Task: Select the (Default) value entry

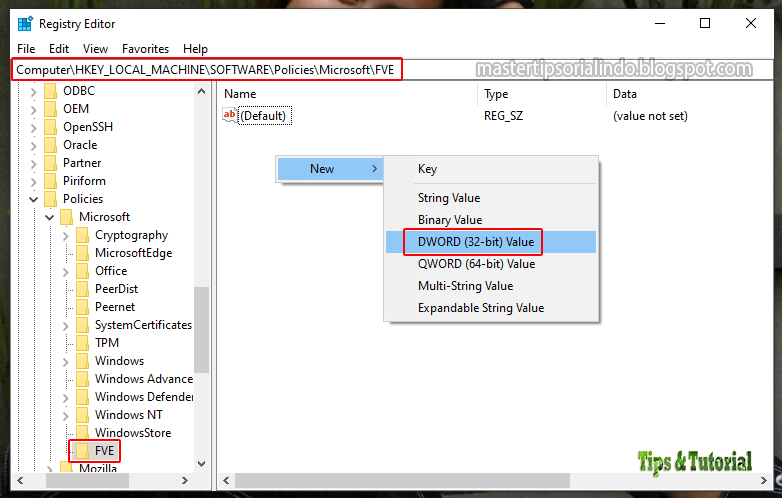Action: click(263, 116)
